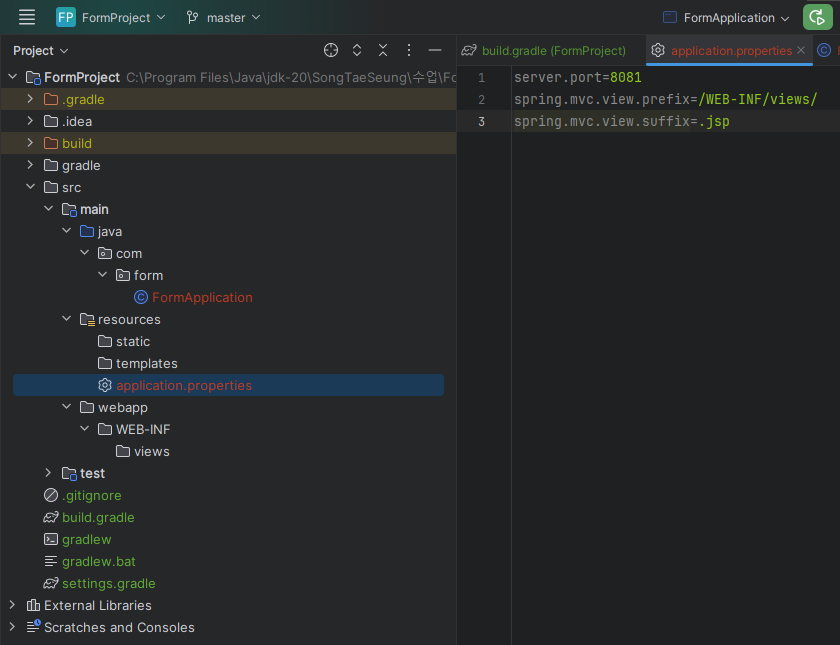Click the .gradle orange folder icon
Screen dimensions: 840x645
point(51,99)
